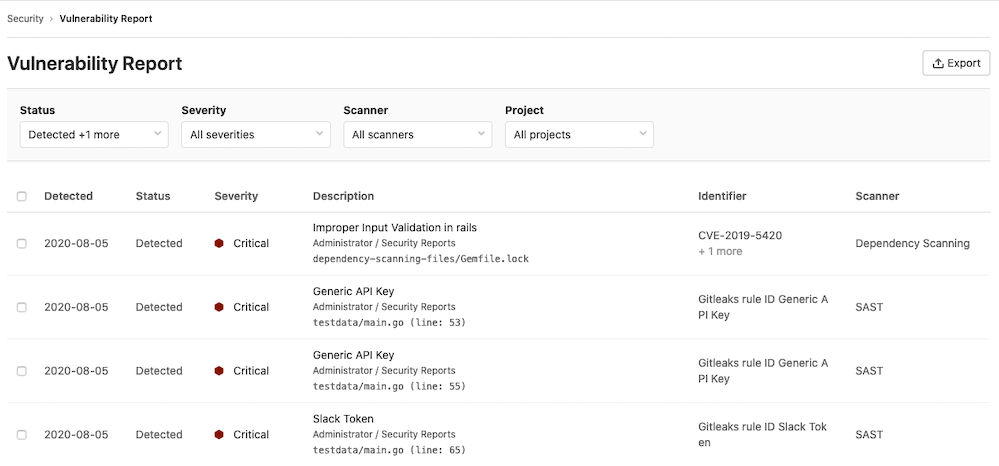Click the Export button
The height and width of the screenshot is (466, 999).
point(956,63)
